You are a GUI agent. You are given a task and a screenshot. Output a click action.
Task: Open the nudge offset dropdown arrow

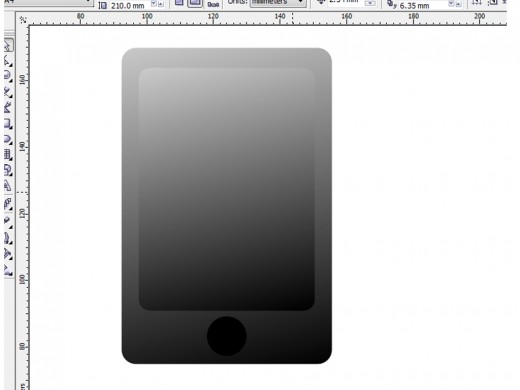(370, 3)
